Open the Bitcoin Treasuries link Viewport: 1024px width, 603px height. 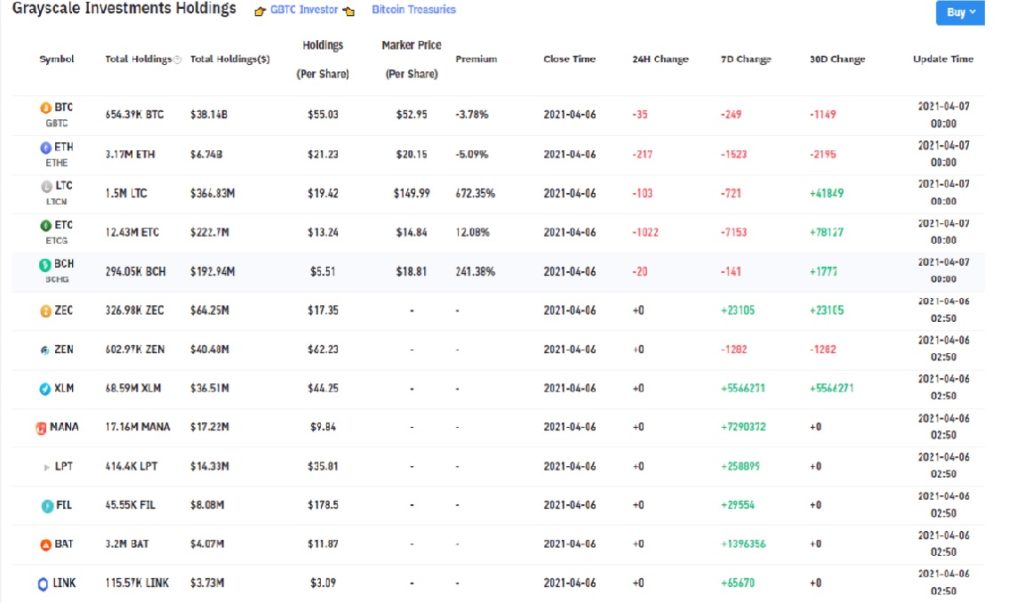point(413,10)
